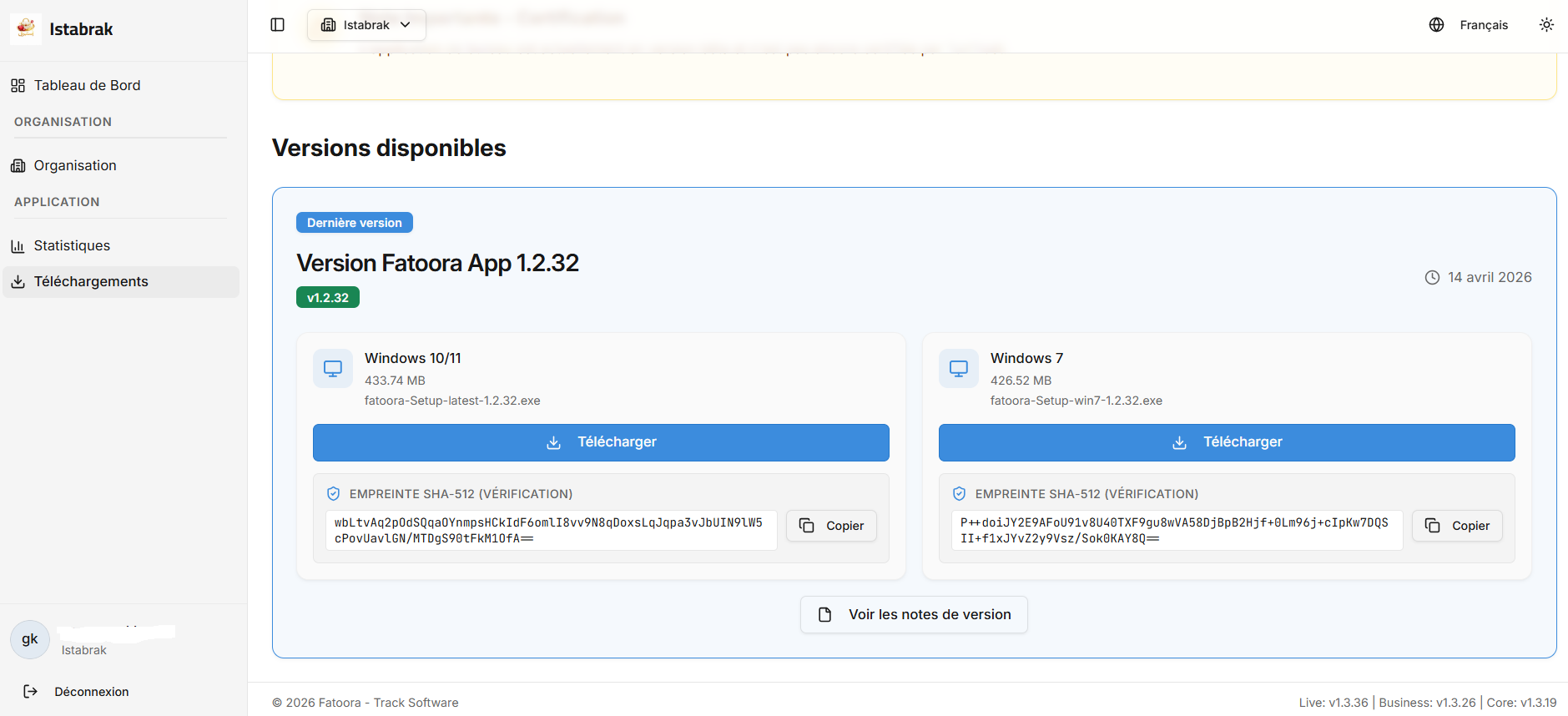
Task: Copy the Windows 10/11 SHA-512 hash
Action: point(831,526)
